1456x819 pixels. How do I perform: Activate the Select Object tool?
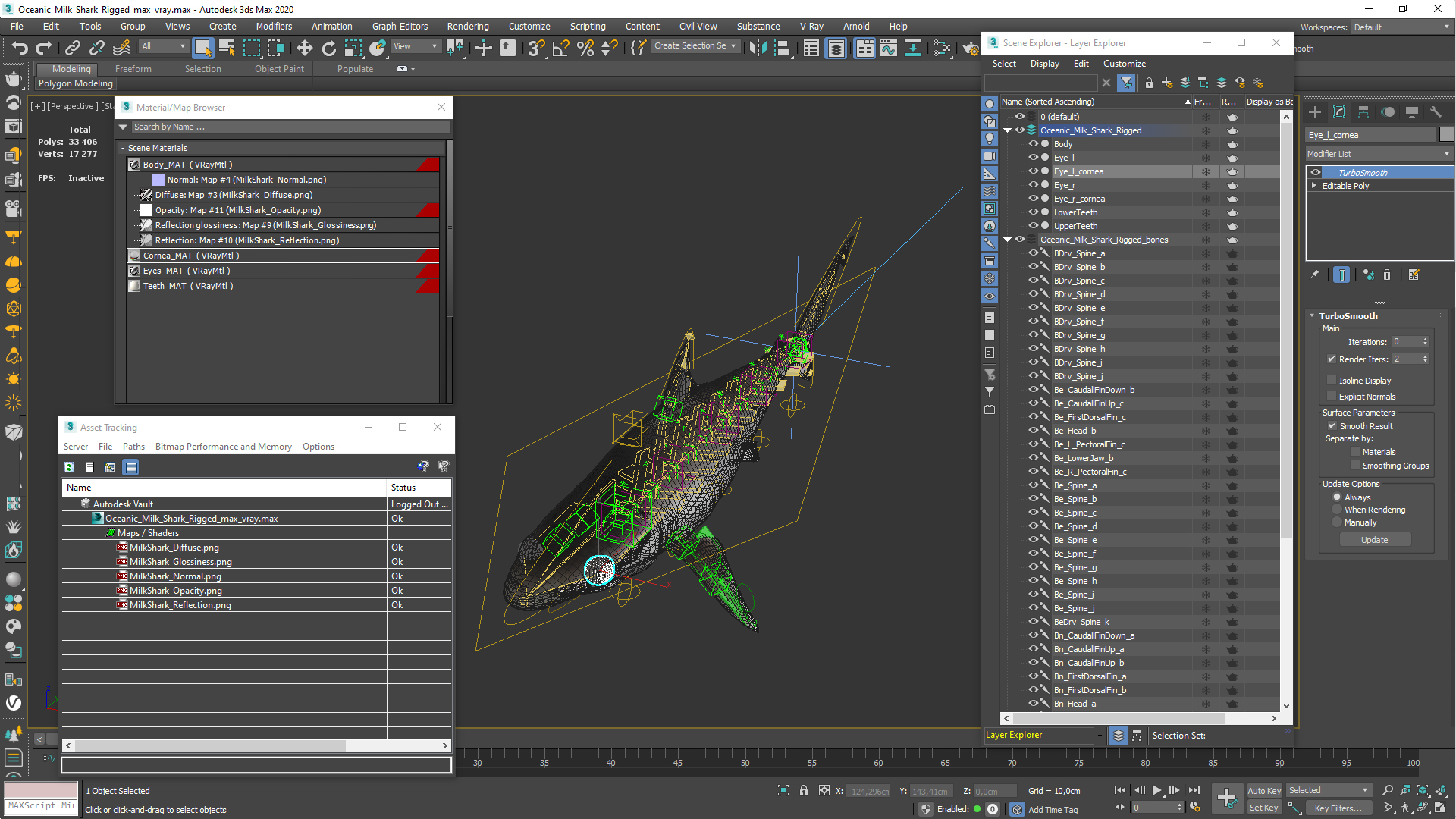pyautogui.click(x=202, y=48)
